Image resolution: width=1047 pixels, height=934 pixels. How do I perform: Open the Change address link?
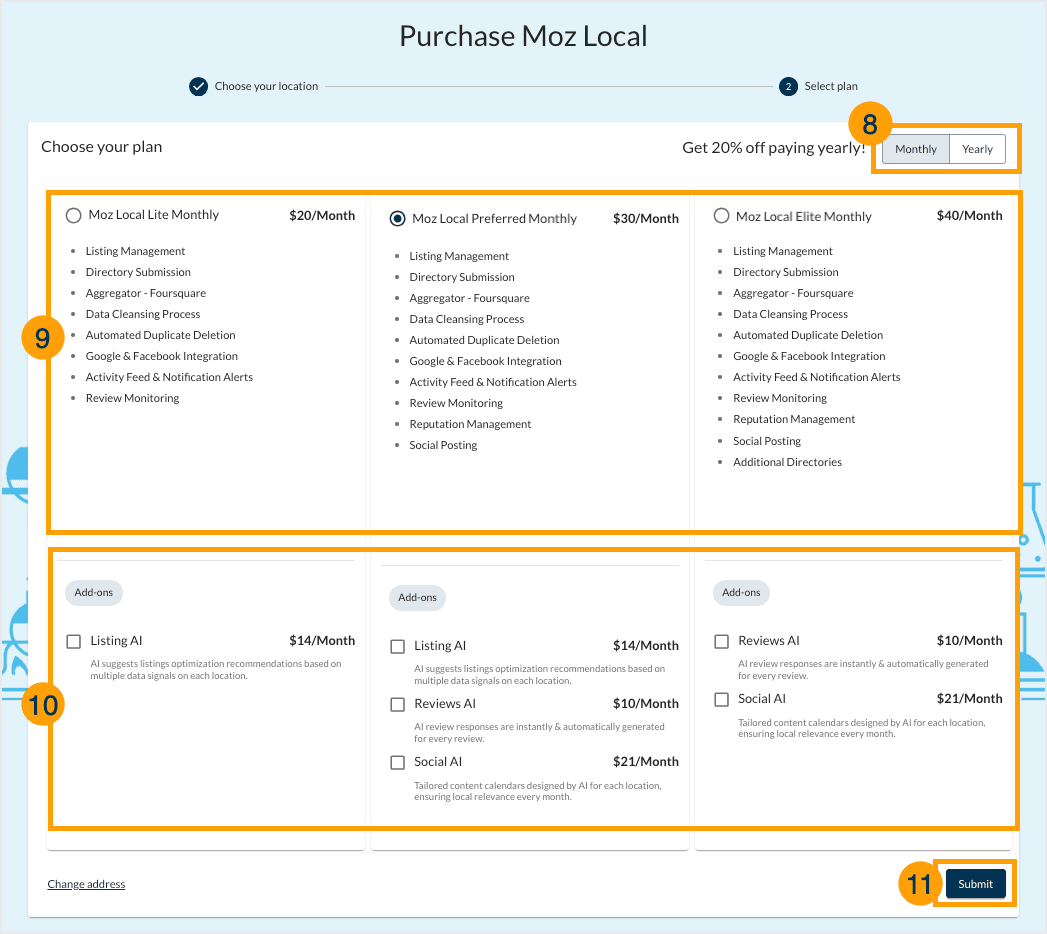click(86, 883)
